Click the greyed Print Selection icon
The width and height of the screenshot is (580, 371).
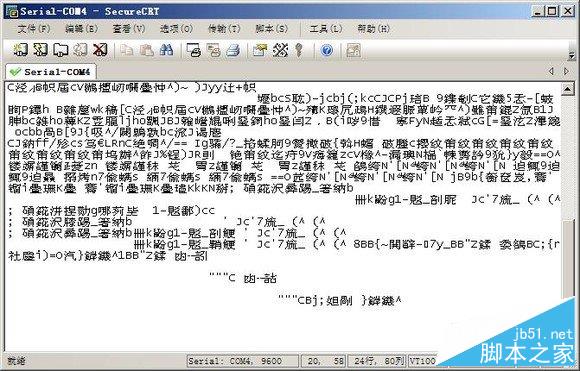click(x=214, y=50)
